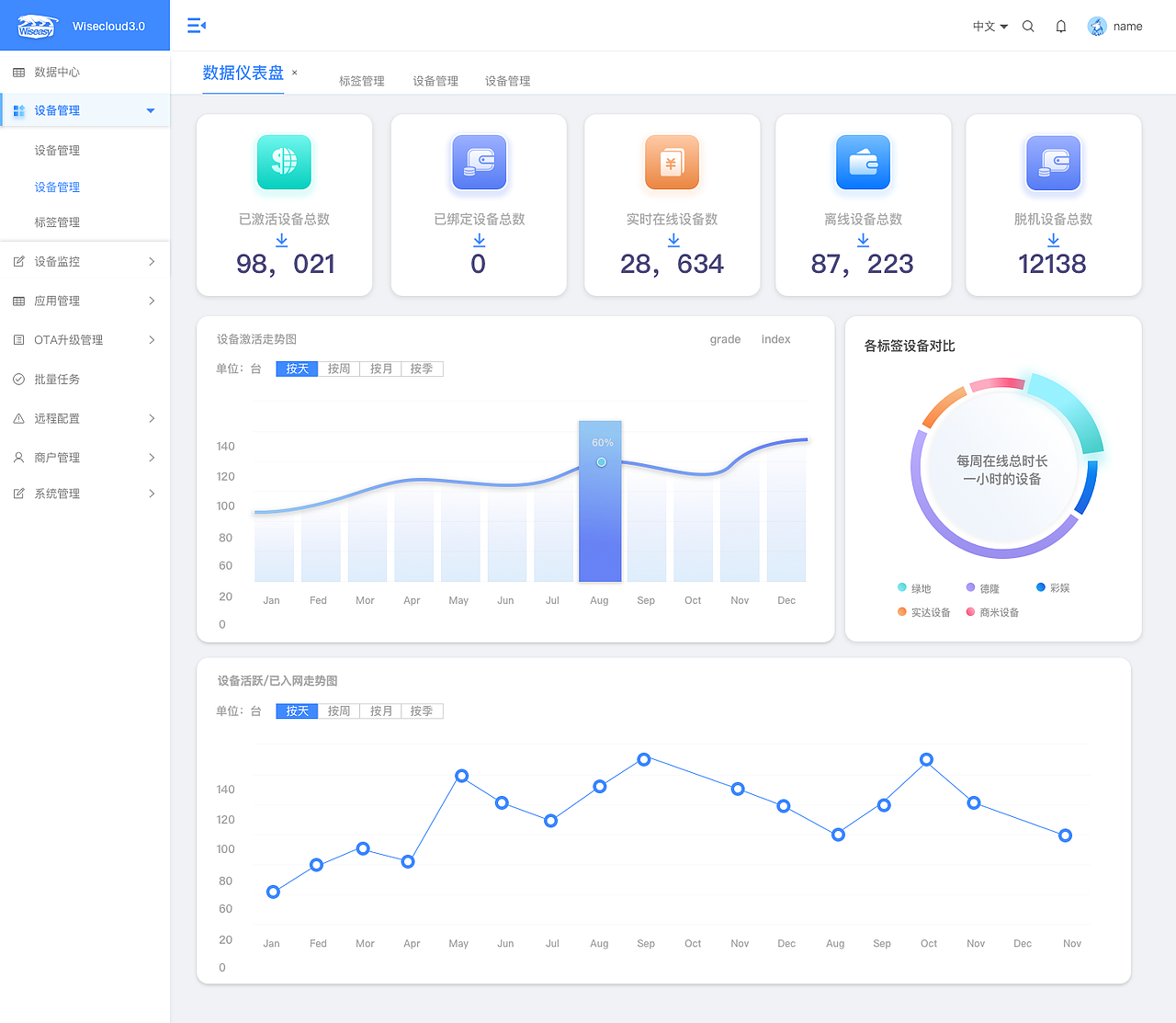Click the name user label
1176x1023 pixels.
[1127, 27]
